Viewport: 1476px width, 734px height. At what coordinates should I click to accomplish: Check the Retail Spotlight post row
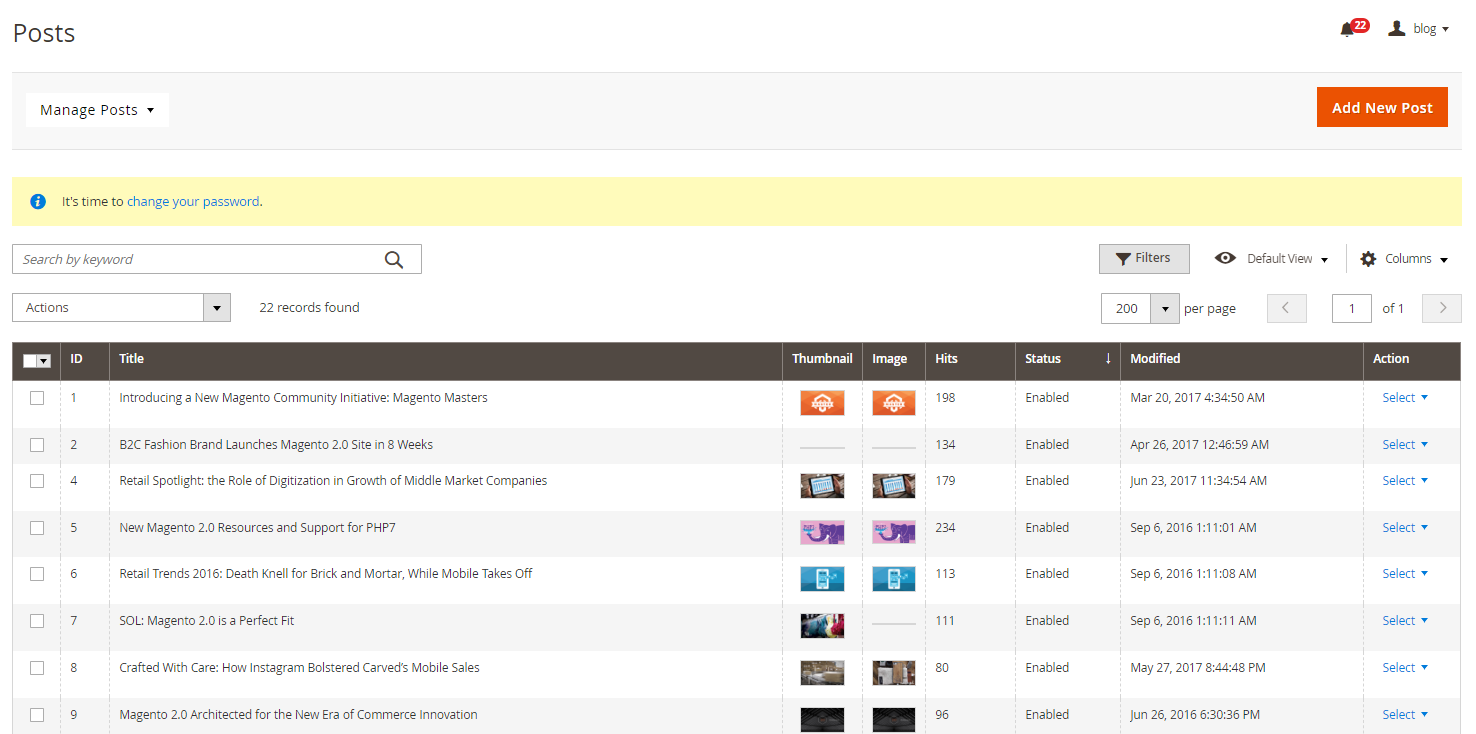pyautogui.click(x=37, y=481)
